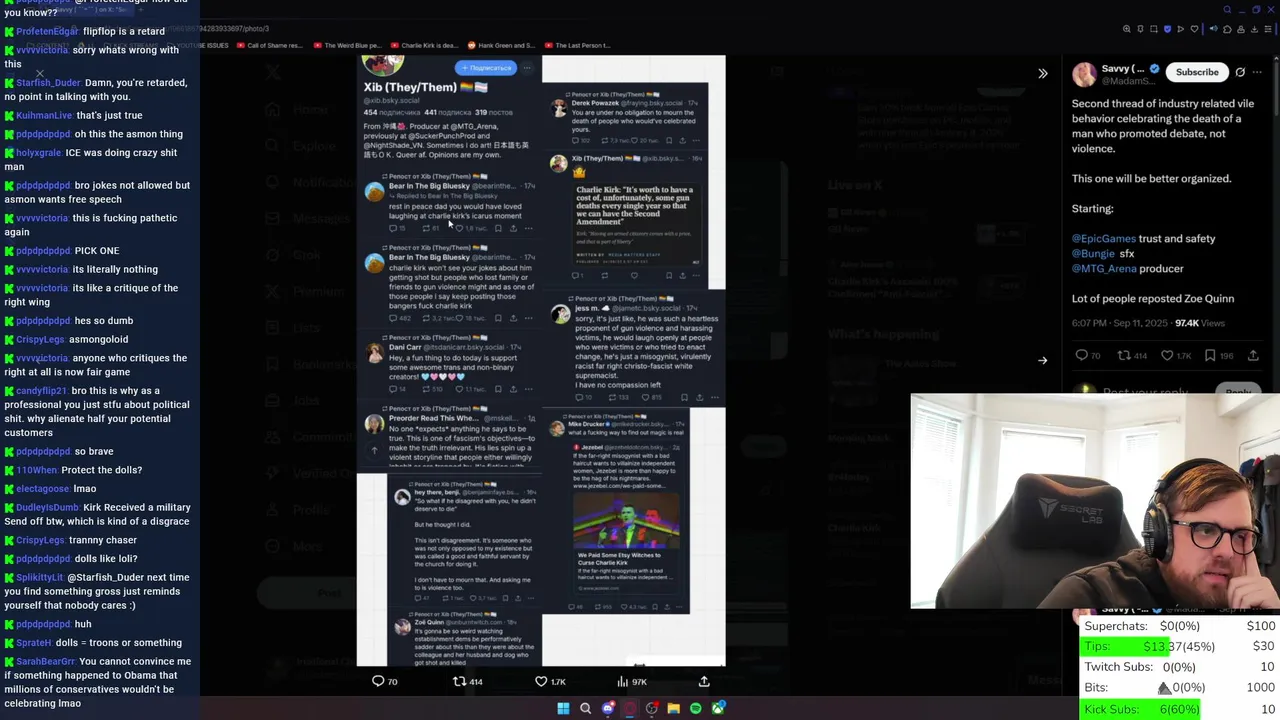The width and height of the screenshot is (1280, 720).
Task: Click the enlarged Bluesky screenshot image
Action: pos(541,360)
